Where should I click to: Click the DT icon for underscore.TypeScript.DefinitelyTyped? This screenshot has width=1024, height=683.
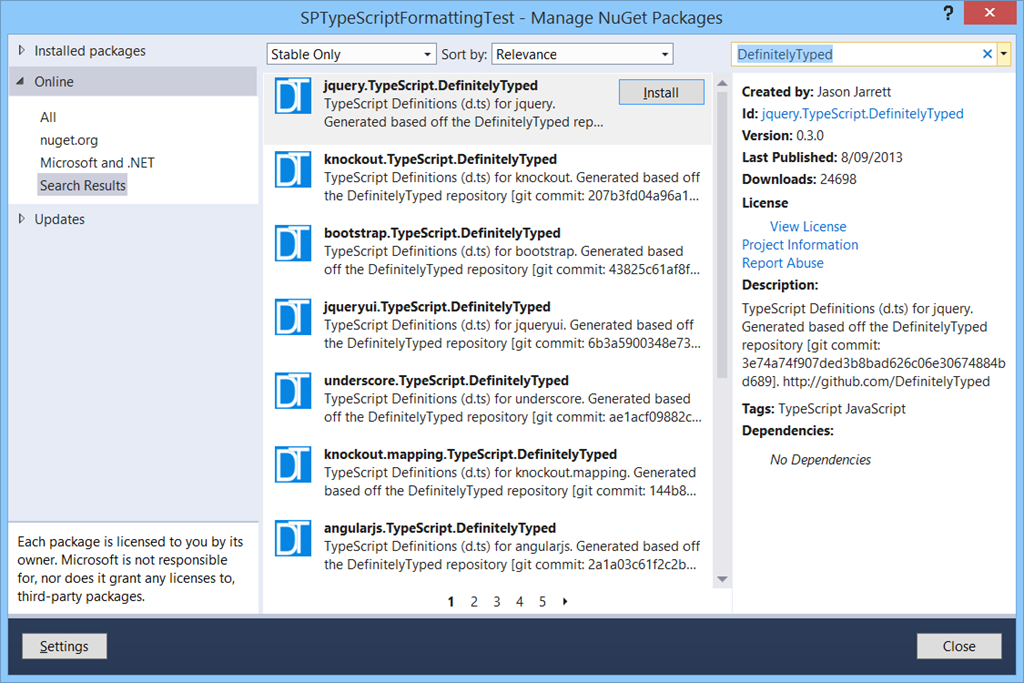(x=293, y=391)
